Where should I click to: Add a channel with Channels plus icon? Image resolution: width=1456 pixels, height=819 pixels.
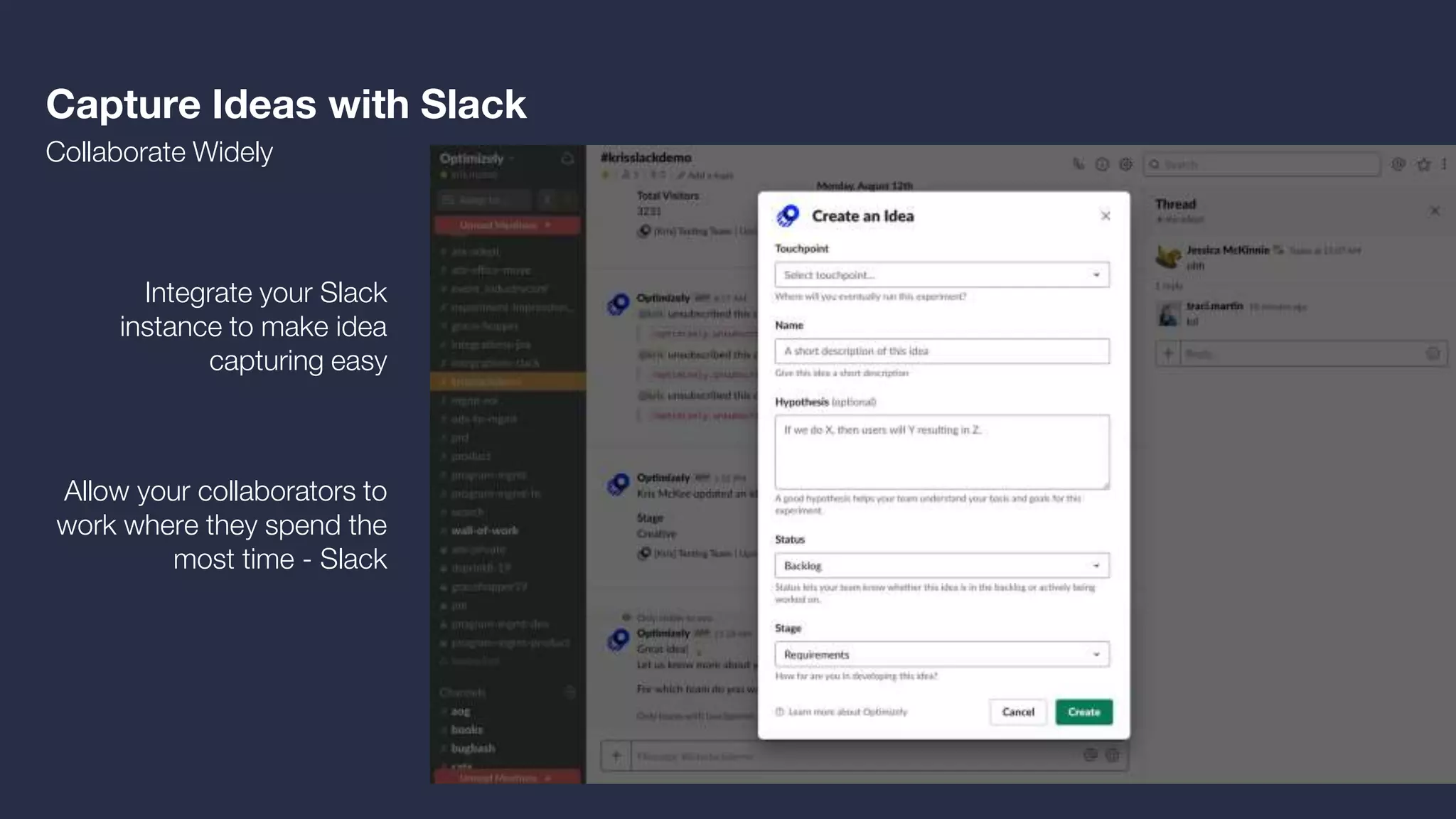pyautogui.click(x=569, y=692)
